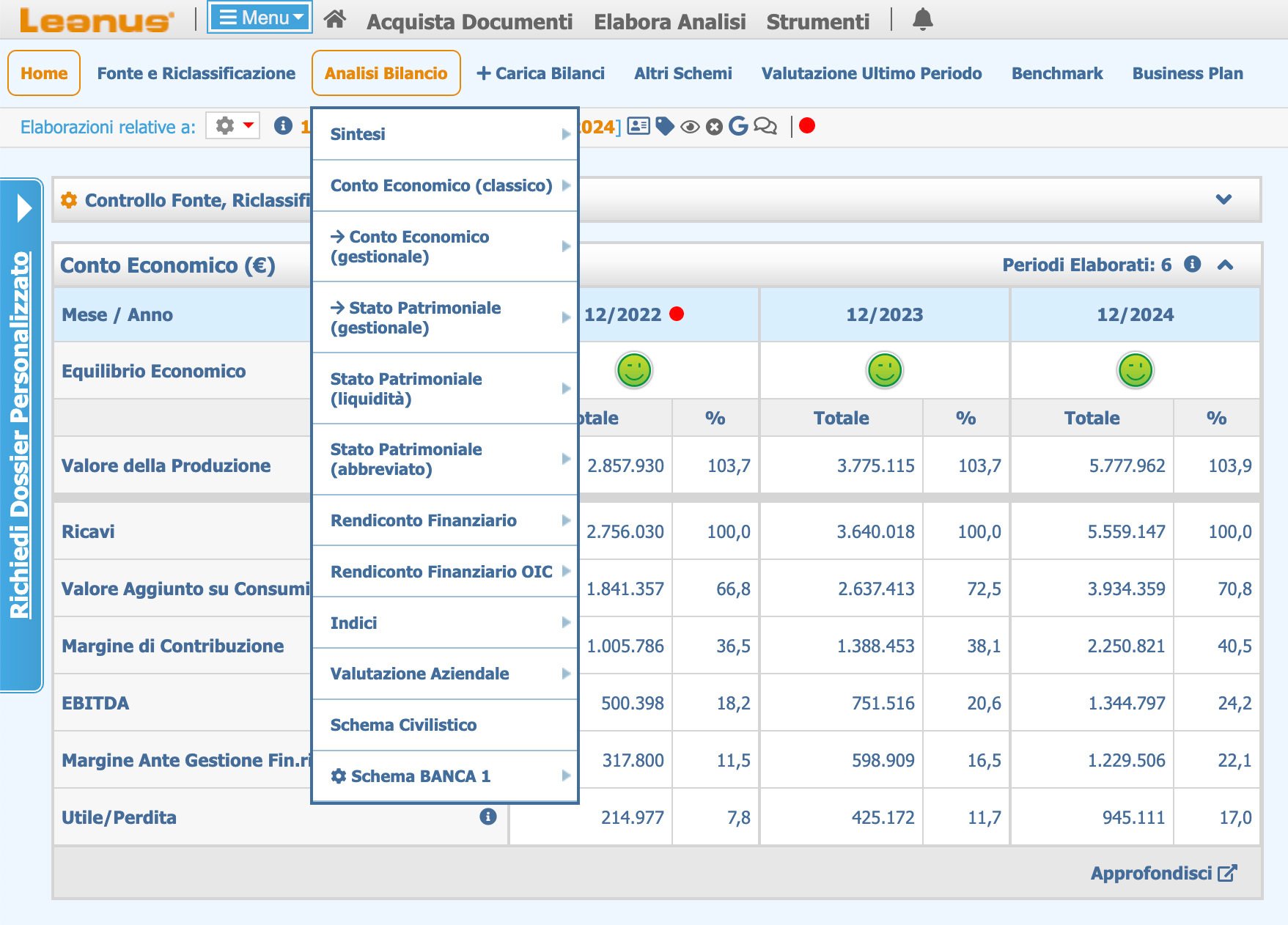Click the home icon in top bar
The image size is (1288, 925).
[x=335, y=19]
